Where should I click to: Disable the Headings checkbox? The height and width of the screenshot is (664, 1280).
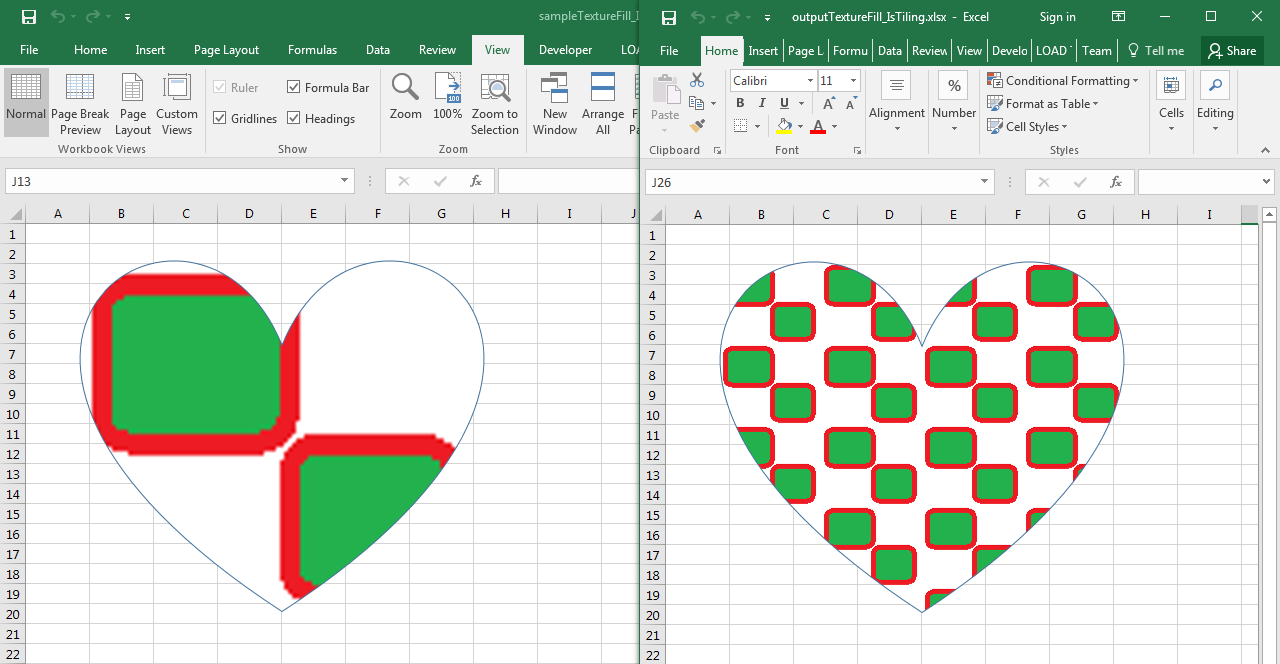tap(294, 118)
